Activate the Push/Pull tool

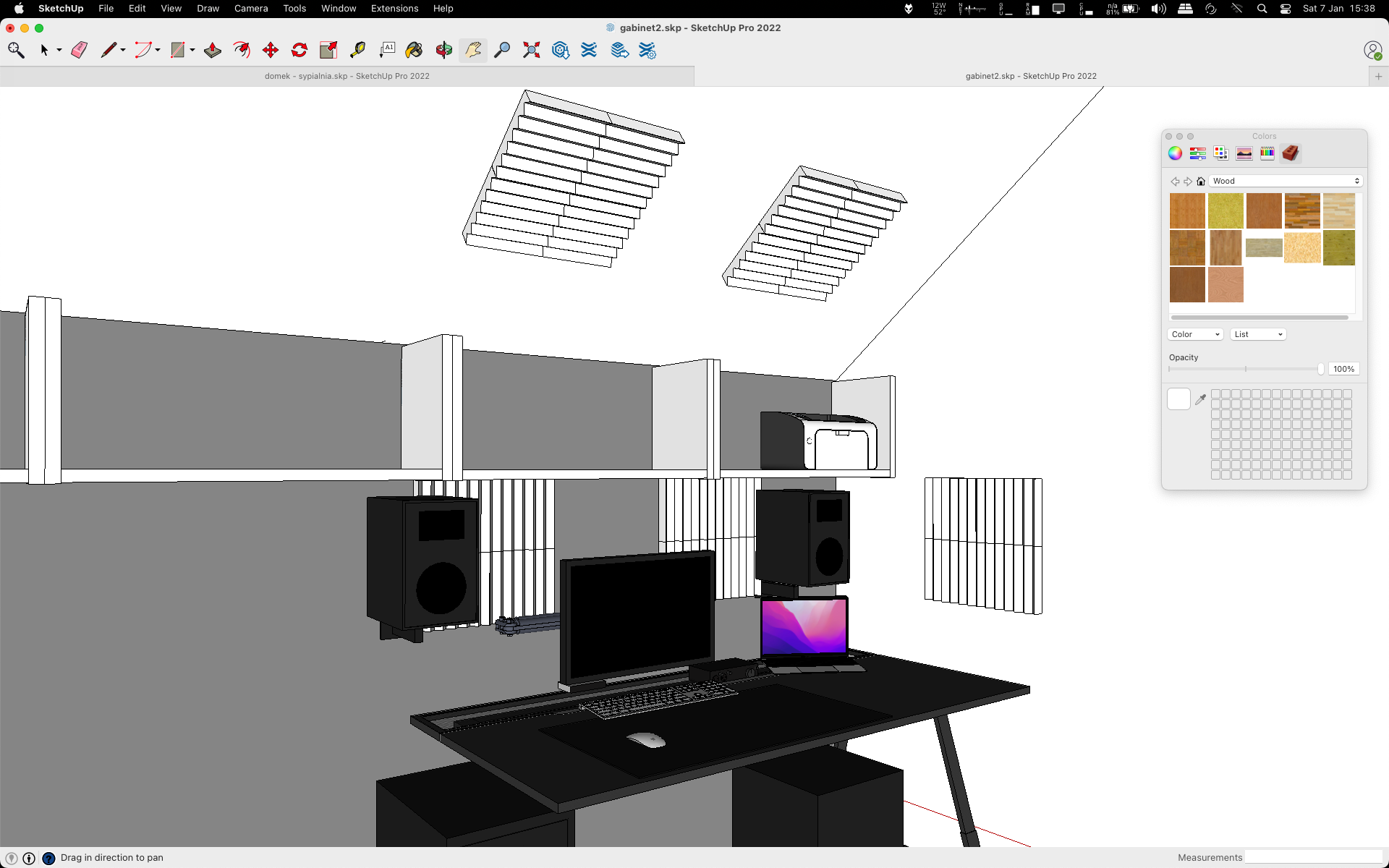[x=213, y=50]
